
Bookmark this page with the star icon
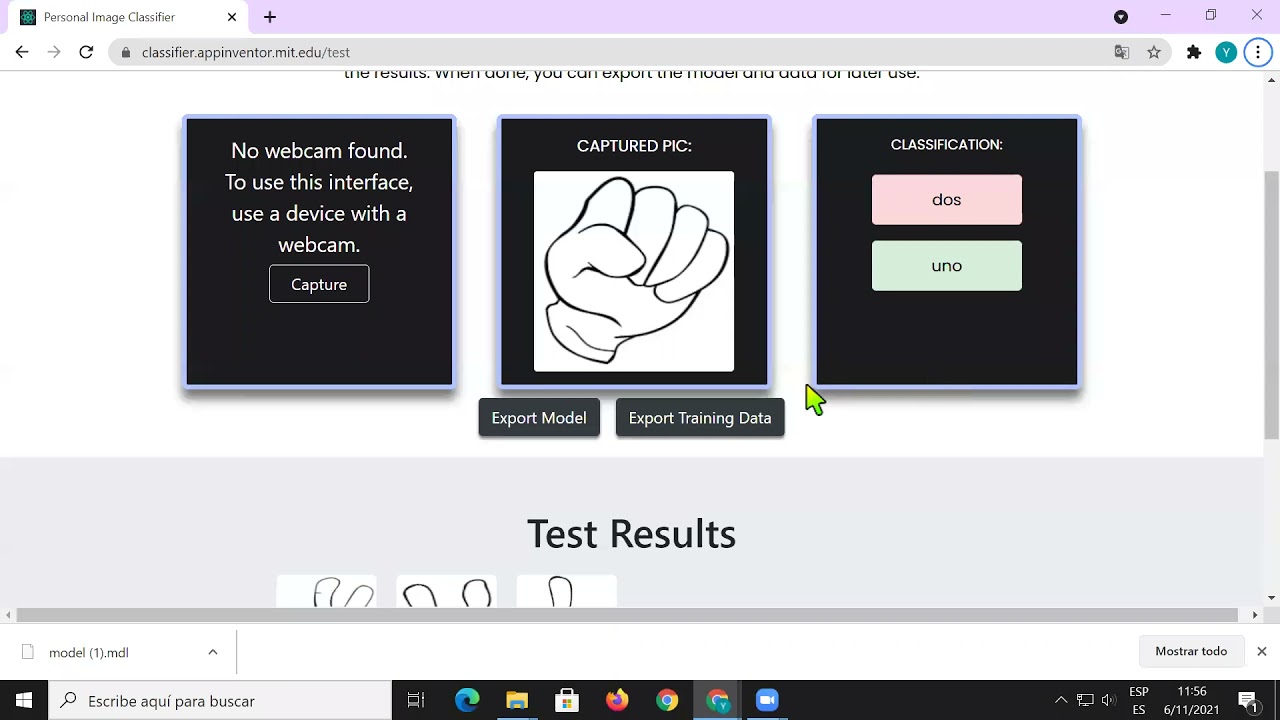click(1154, 53)
